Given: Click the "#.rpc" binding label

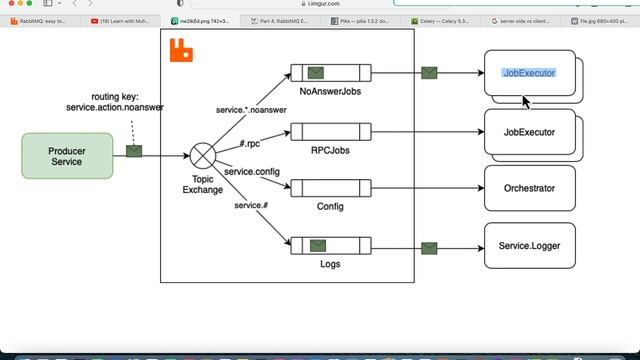Looking at the screenshot, I should click(249, 143).
